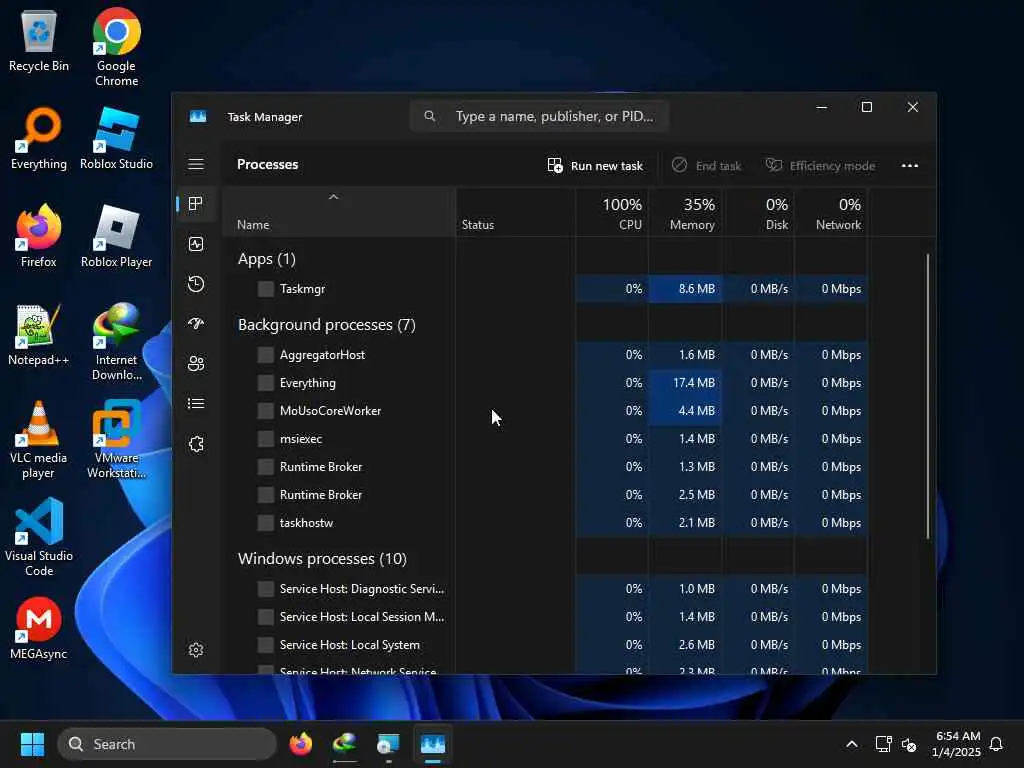Select the Taskmgr process row
The height and width of the screenshot is (768, 1024).
(545, 289)
